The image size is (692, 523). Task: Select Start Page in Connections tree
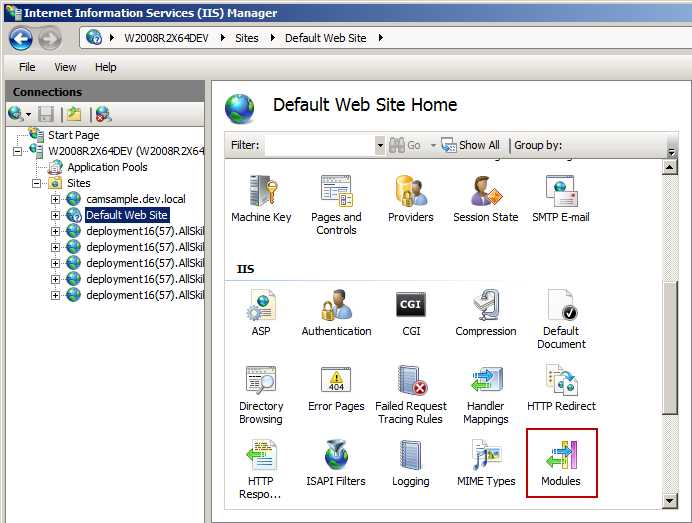[73, 135]
